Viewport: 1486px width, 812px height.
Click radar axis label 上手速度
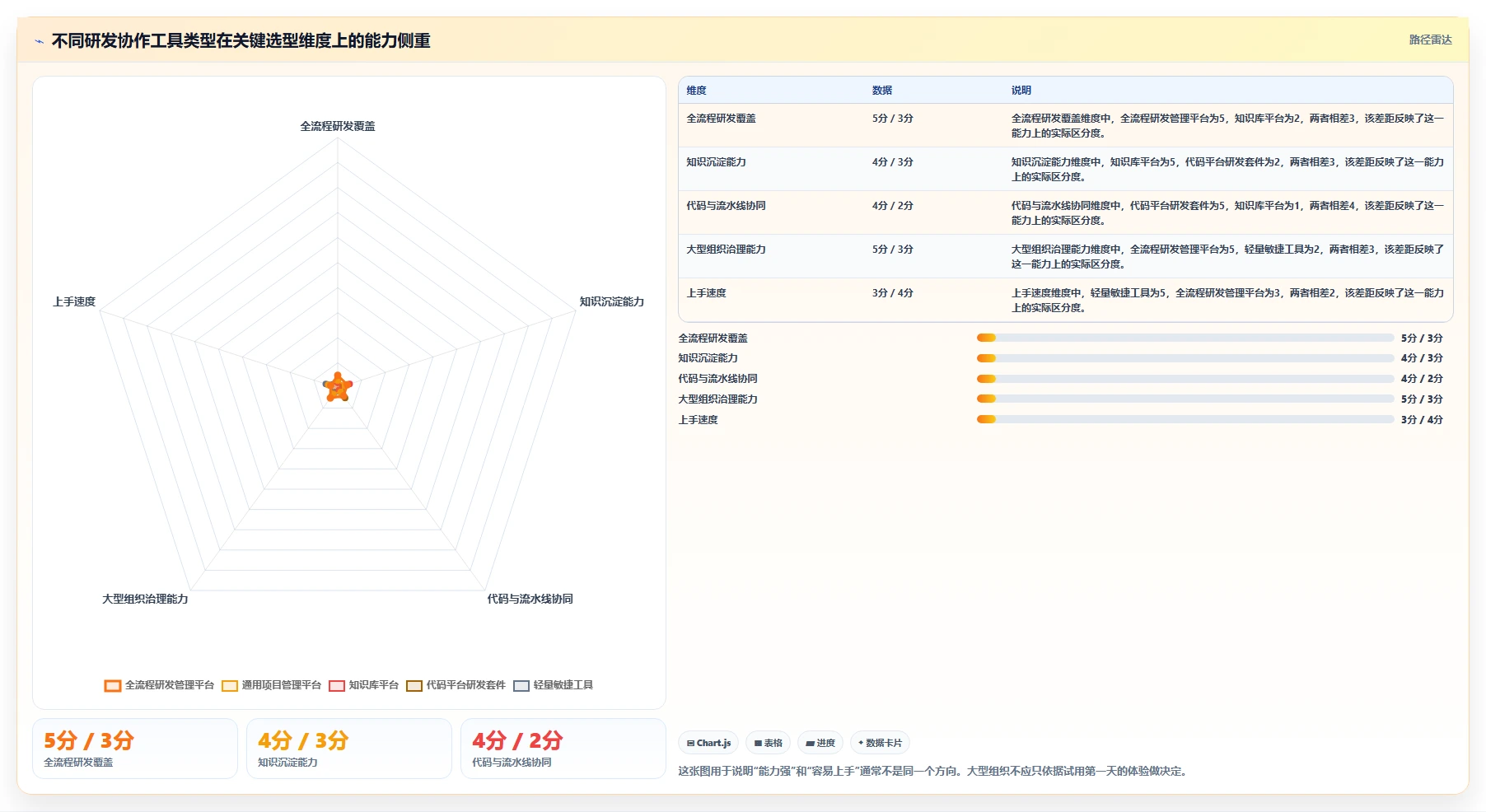74,301
